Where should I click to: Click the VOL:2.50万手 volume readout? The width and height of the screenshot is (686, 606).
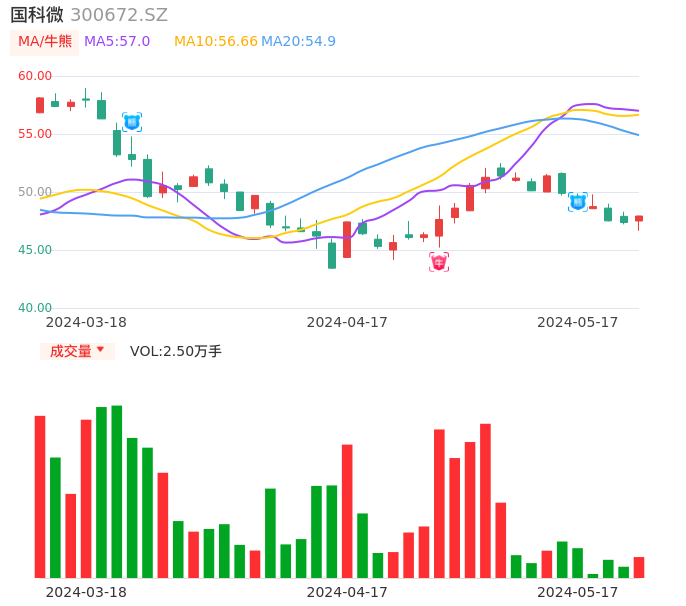point(176,351)
